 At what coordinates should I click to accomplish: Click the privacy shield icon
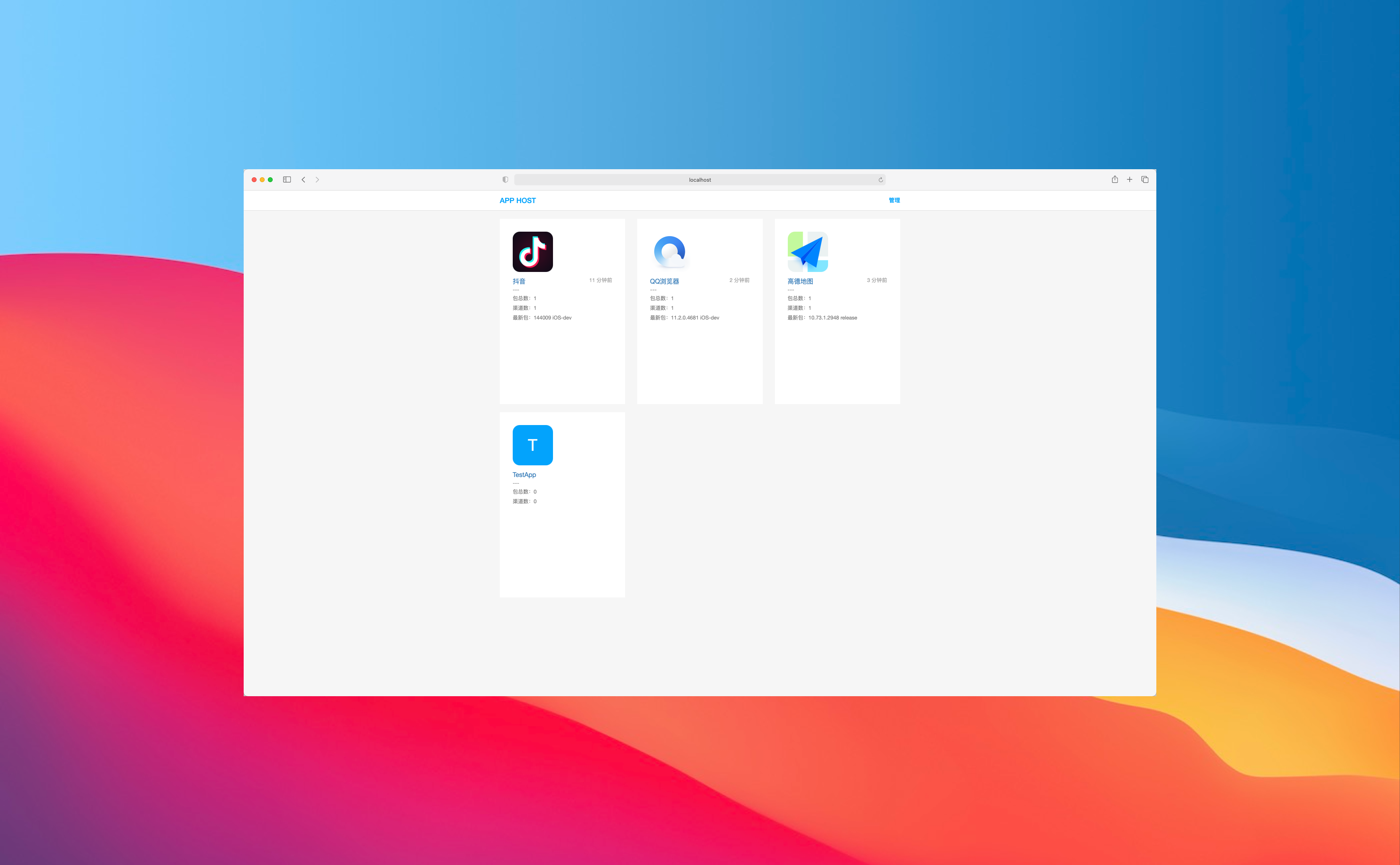[505, 180]
